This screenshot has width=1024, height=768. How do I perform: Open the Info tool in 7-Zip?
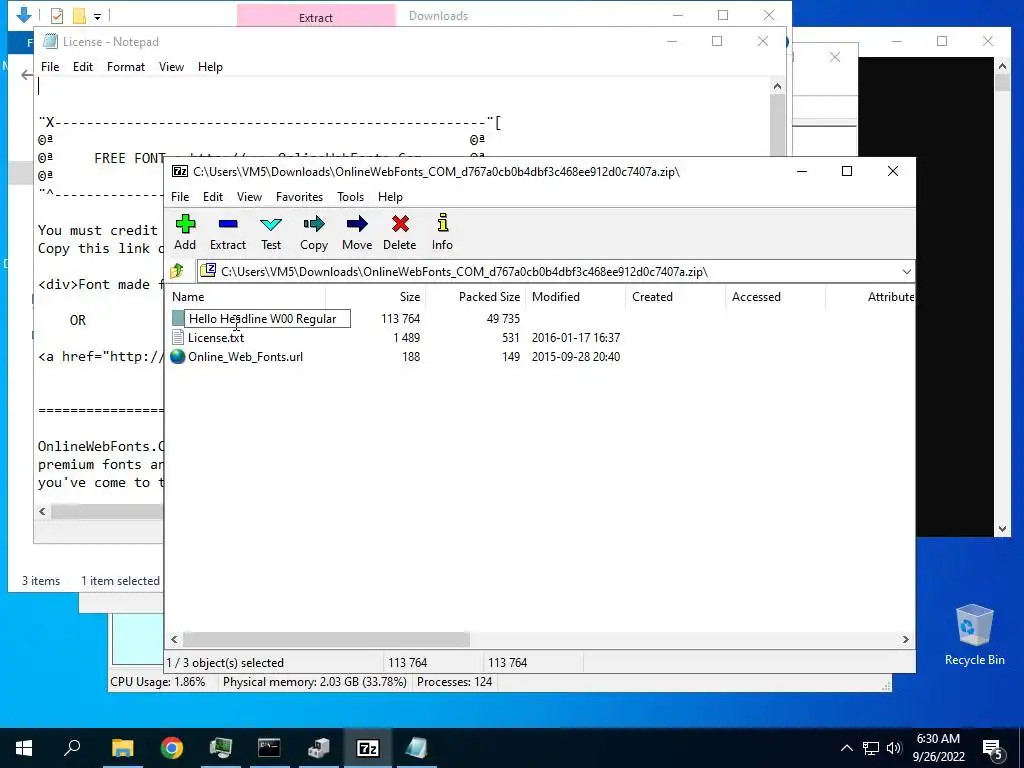pyautogui.click(x=442, y=232)
